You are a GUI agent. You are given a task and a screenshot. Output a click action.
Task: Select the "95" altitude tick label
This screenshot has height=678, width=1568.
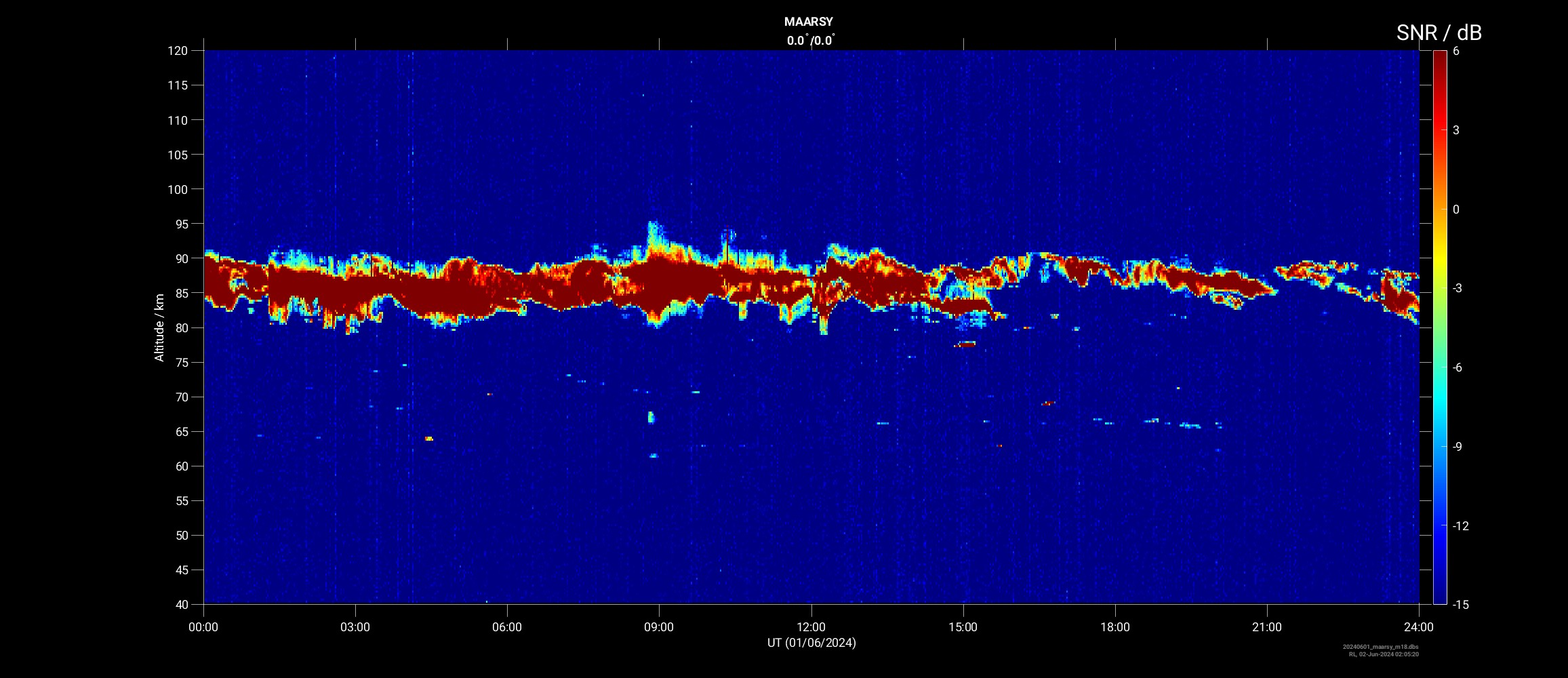tap(181, 224)
